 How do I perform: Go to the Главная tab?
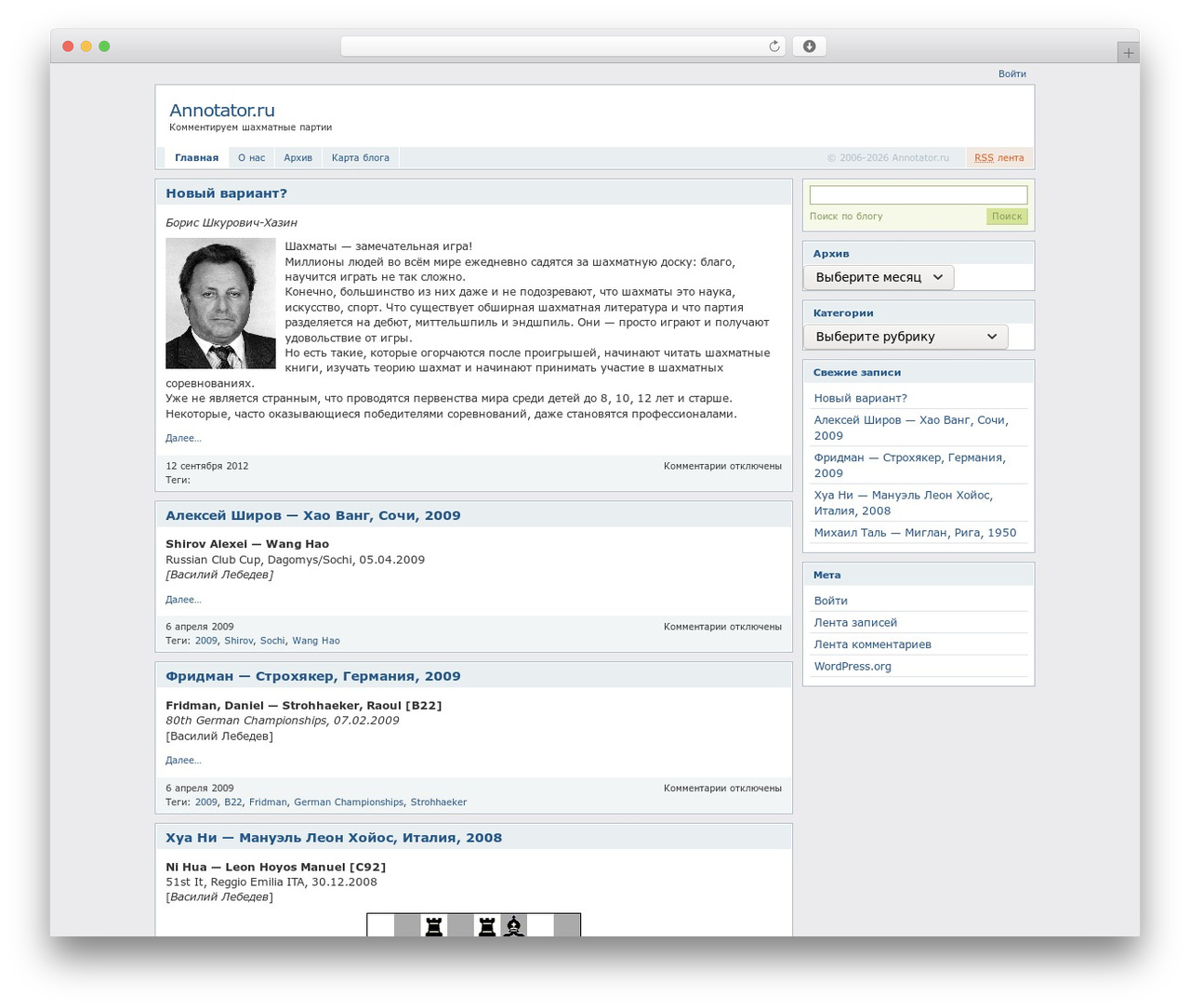[x=197, y=158]
